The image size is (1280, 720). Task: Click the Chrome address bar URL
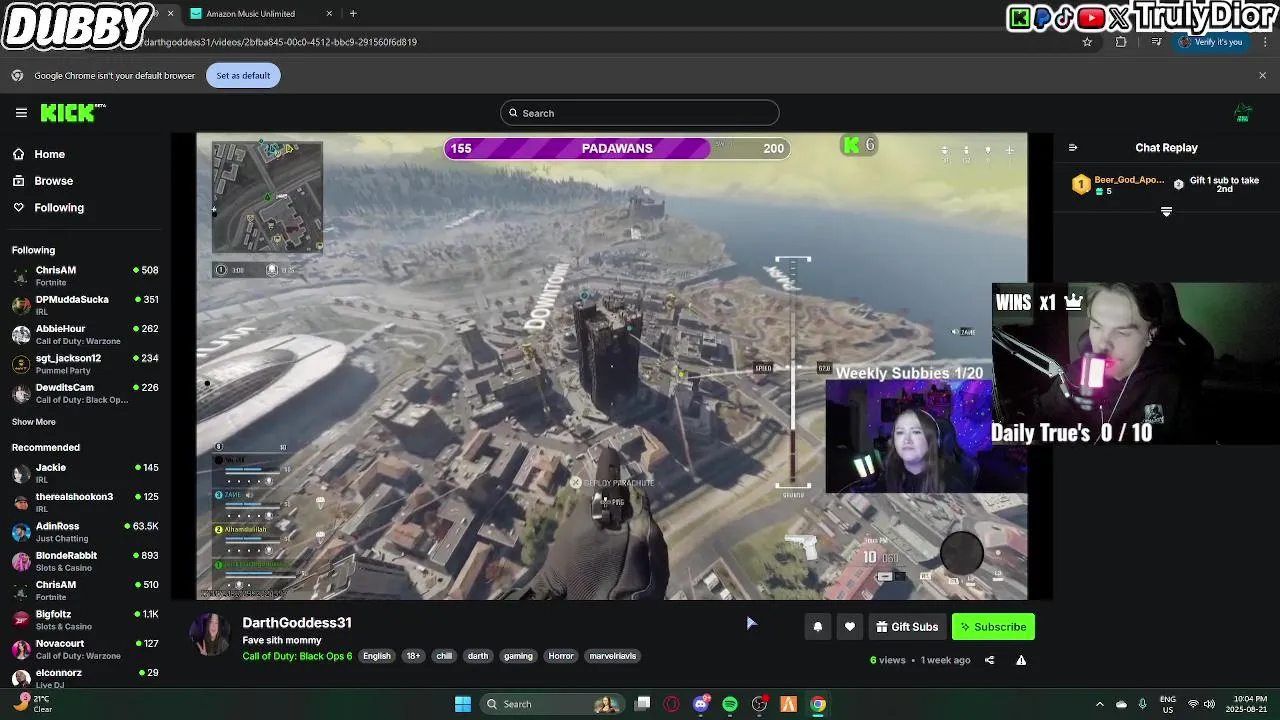pos(280,42)
